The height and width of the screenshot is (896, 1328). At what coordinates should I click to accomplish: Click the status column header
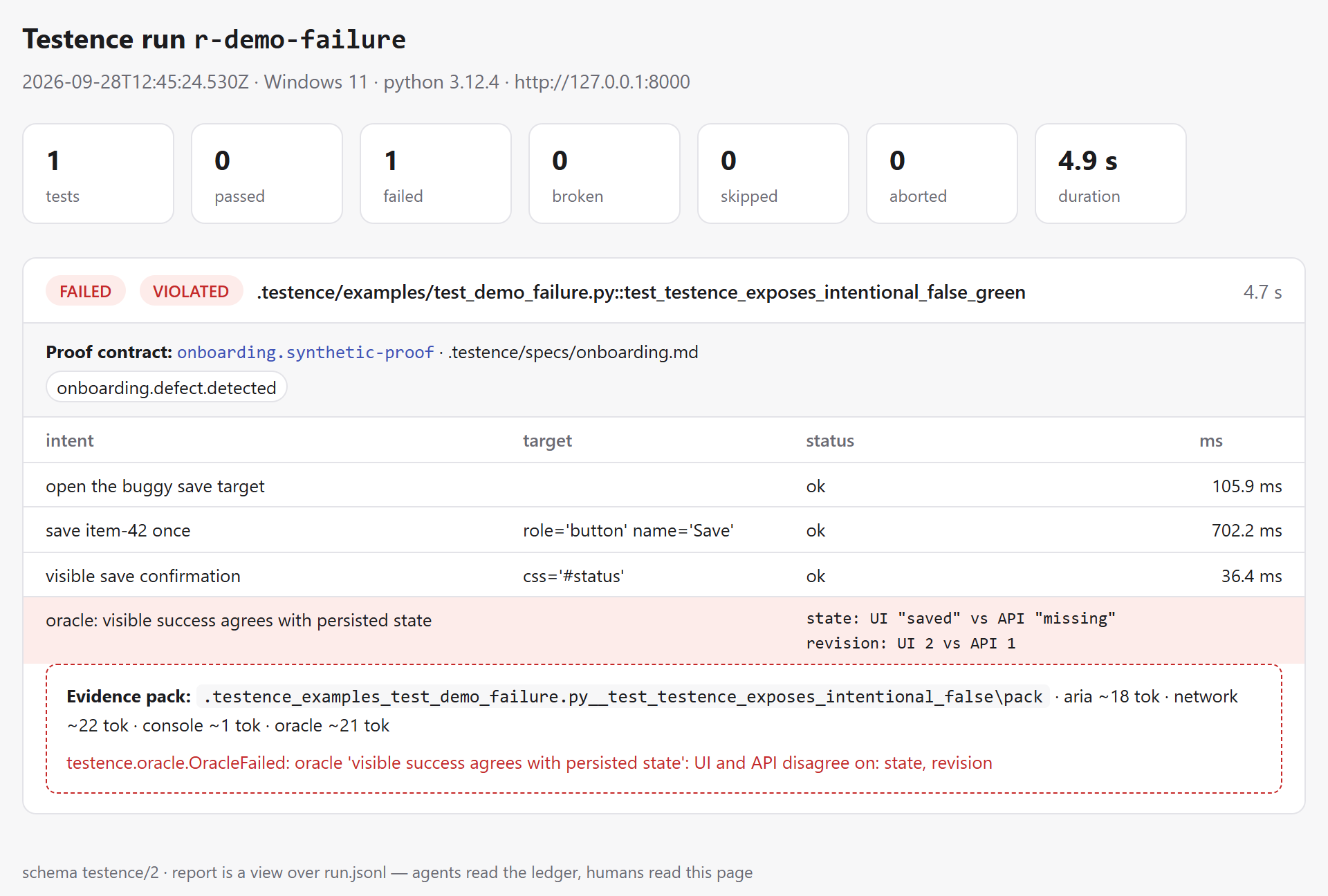click(x=830, y=441)
